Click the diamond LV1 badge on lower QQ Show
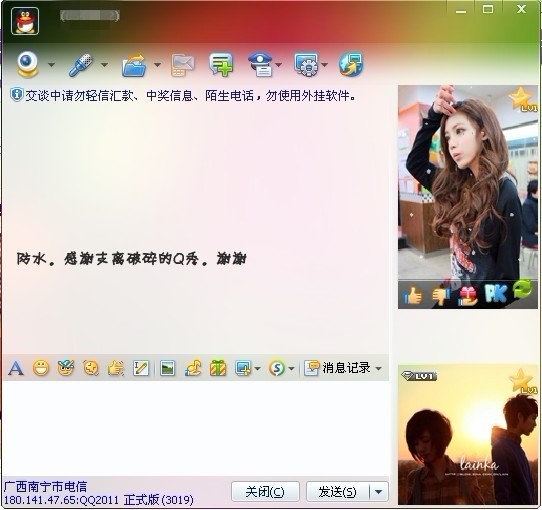 pyautogui.click(x=419, y=376)
